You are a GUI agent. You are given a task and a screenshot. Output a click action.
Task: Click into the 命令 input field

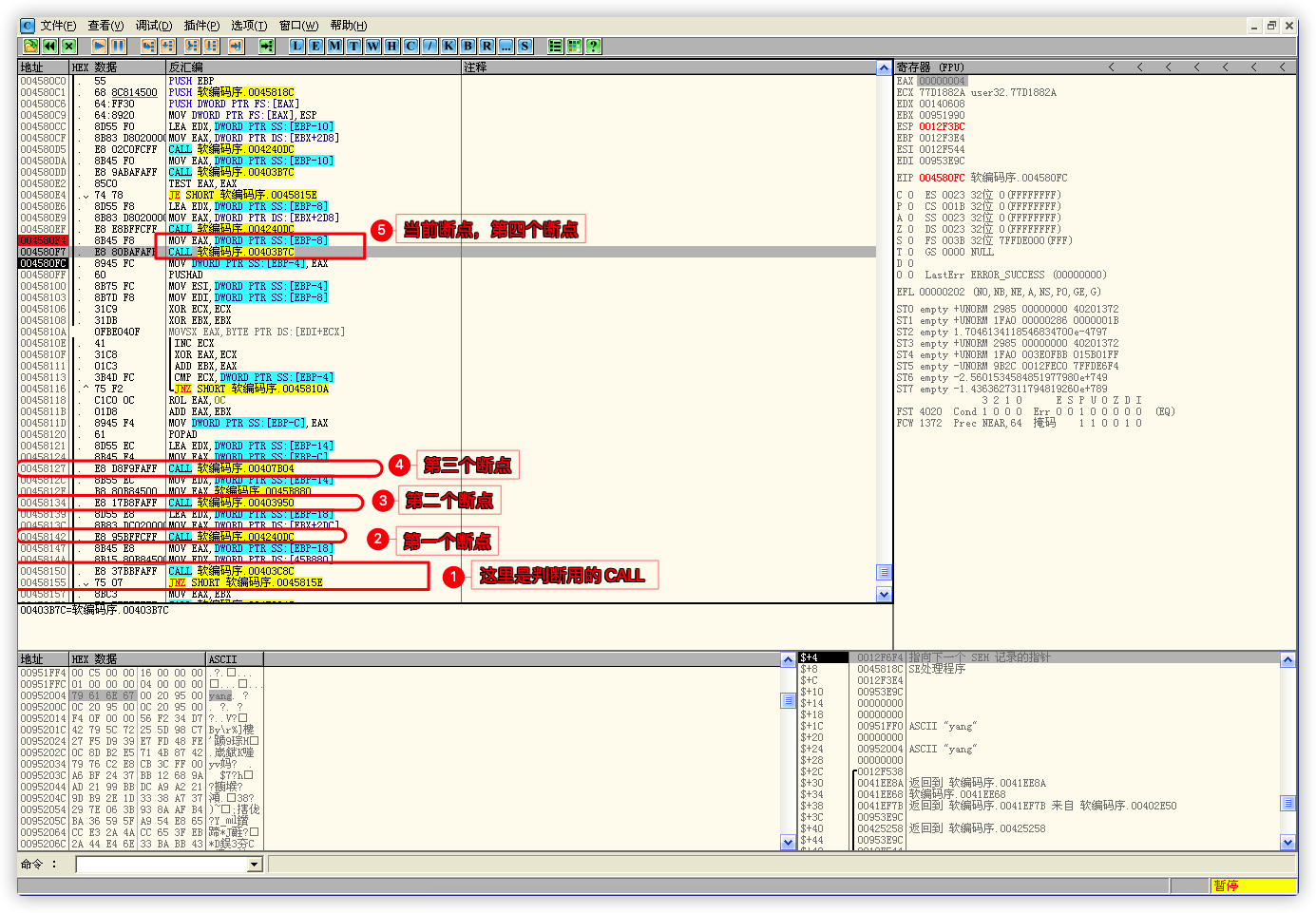tap(162, 865)
